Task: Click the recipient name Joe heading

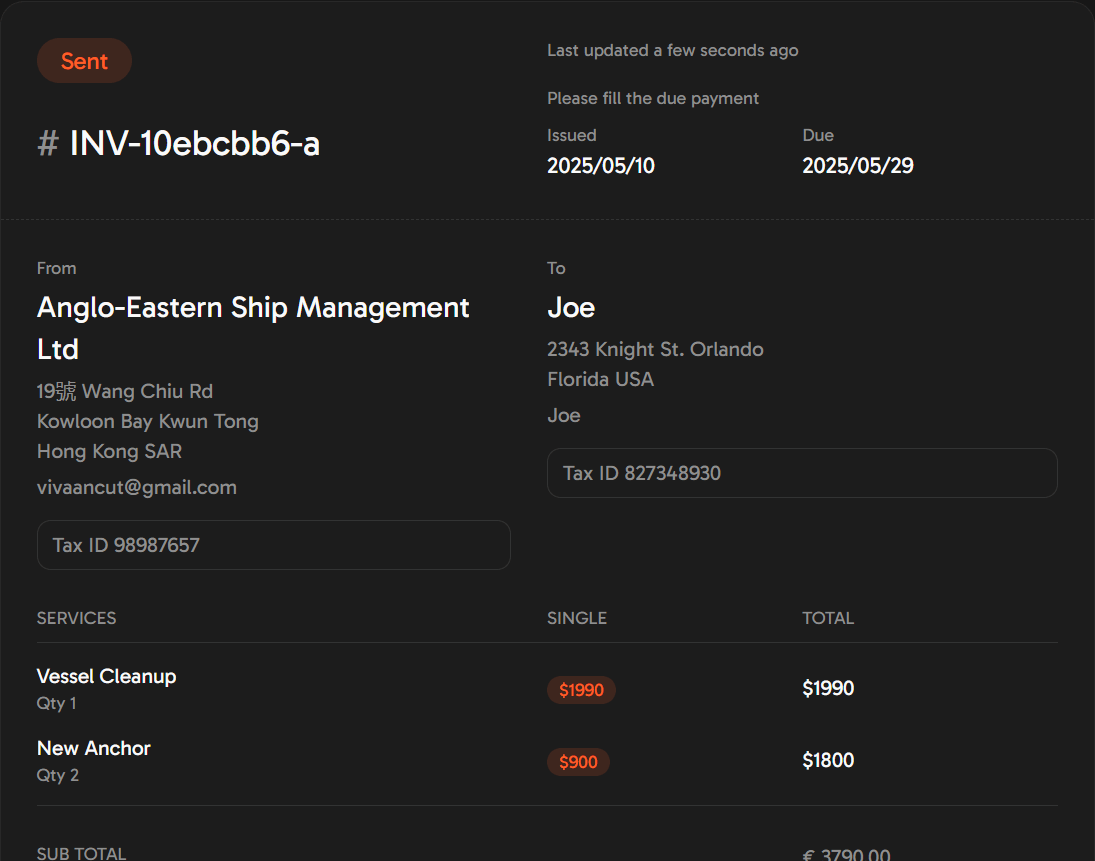Action: click(571, 308)
